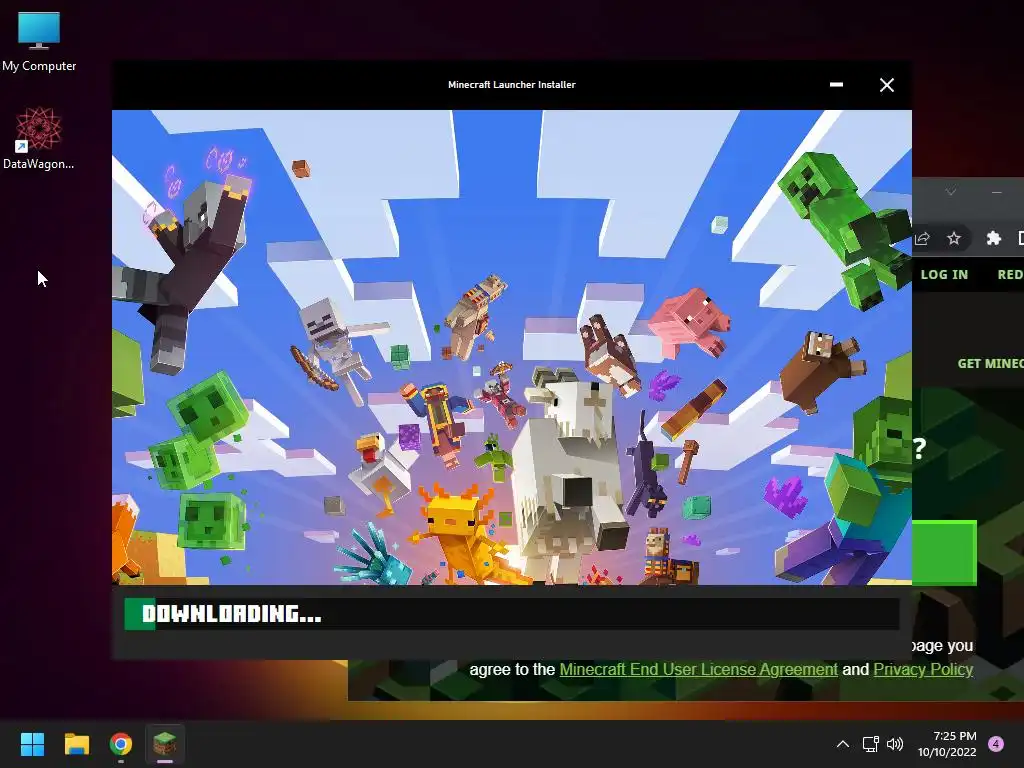Click the Downloading progress bar
The height and width of the screenshot is (768, 1024).
pyautogui.click(x=511, y=614)
